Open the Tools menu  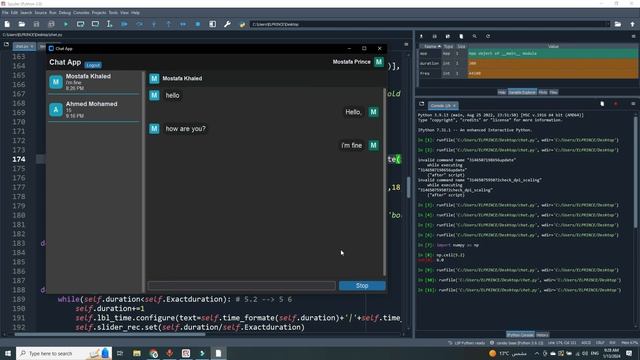coord(113,13)
